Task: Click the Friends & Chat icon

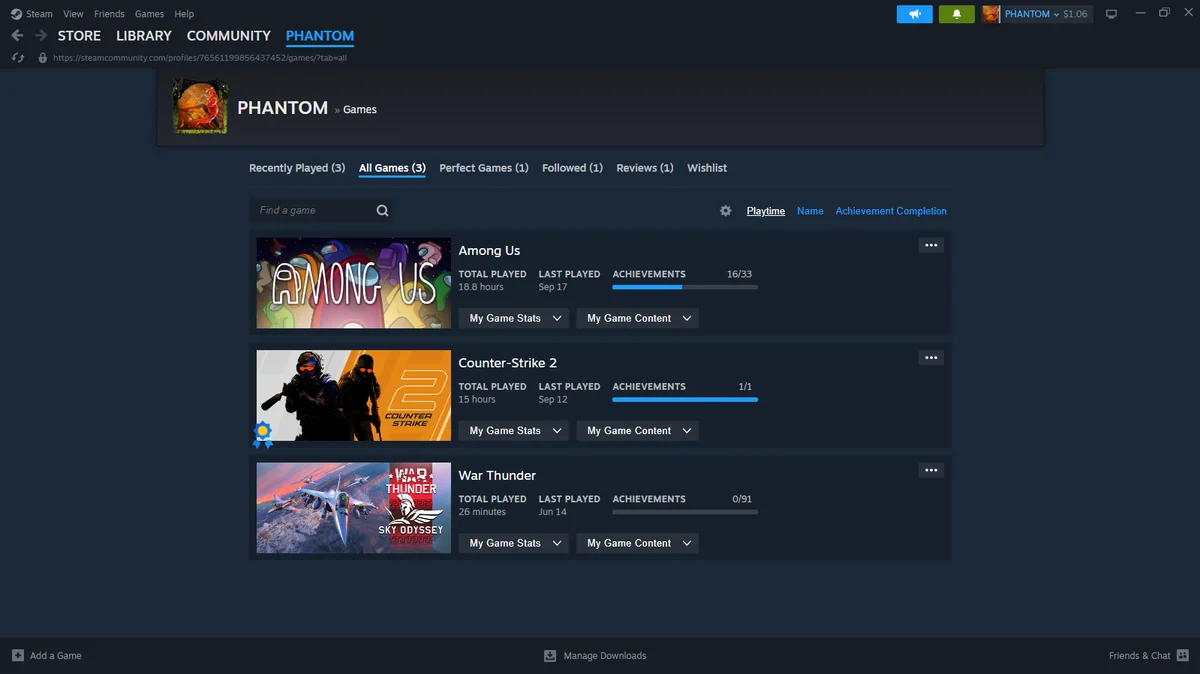Action: 1183,655
